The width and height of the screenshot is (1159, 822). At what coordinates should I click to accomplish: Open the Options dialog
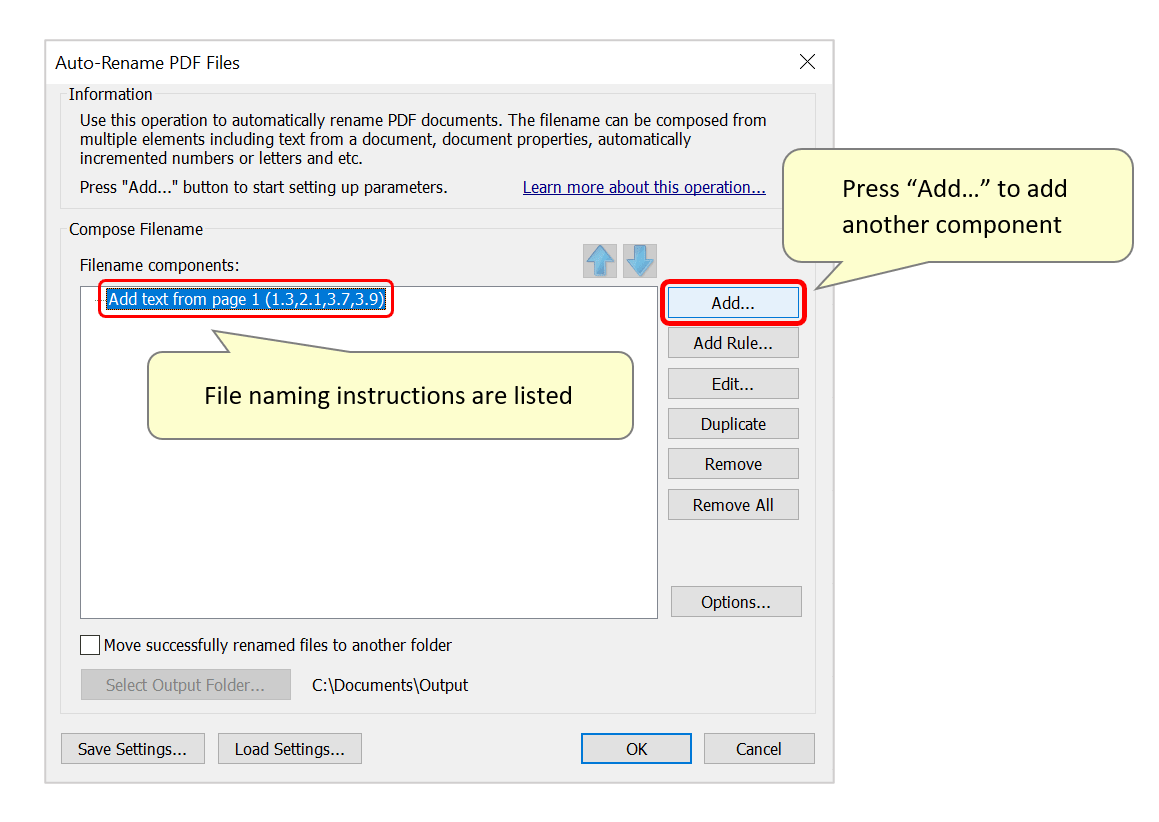[x=736, y=601]
